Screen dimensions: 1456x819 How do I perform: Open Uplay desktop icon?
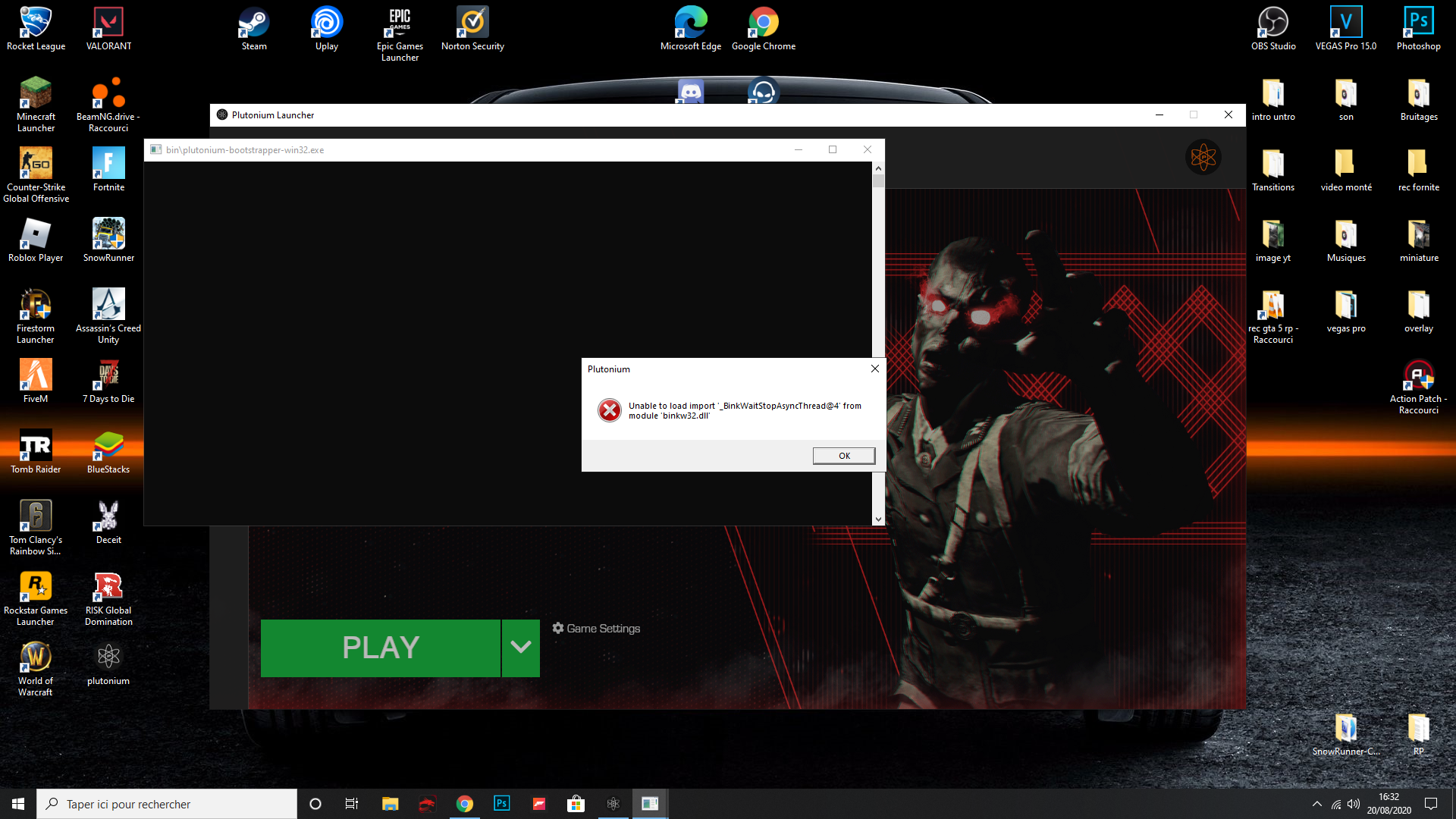[327, 29]
